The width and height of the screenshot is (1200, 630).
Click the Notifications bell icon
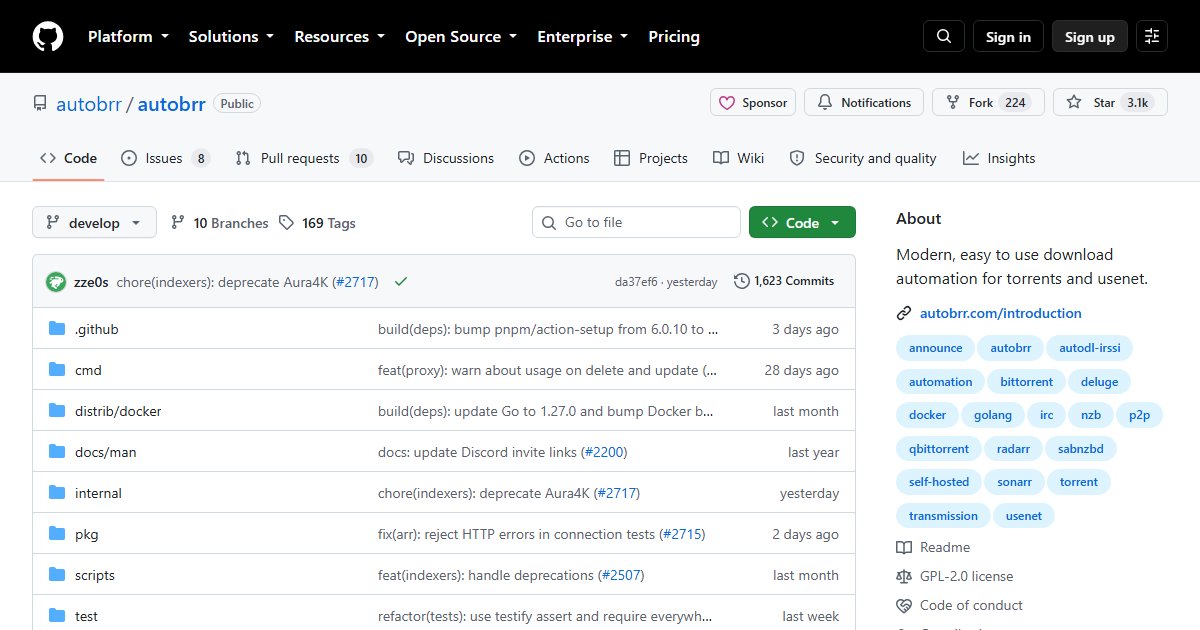click(x=825, y=103)
